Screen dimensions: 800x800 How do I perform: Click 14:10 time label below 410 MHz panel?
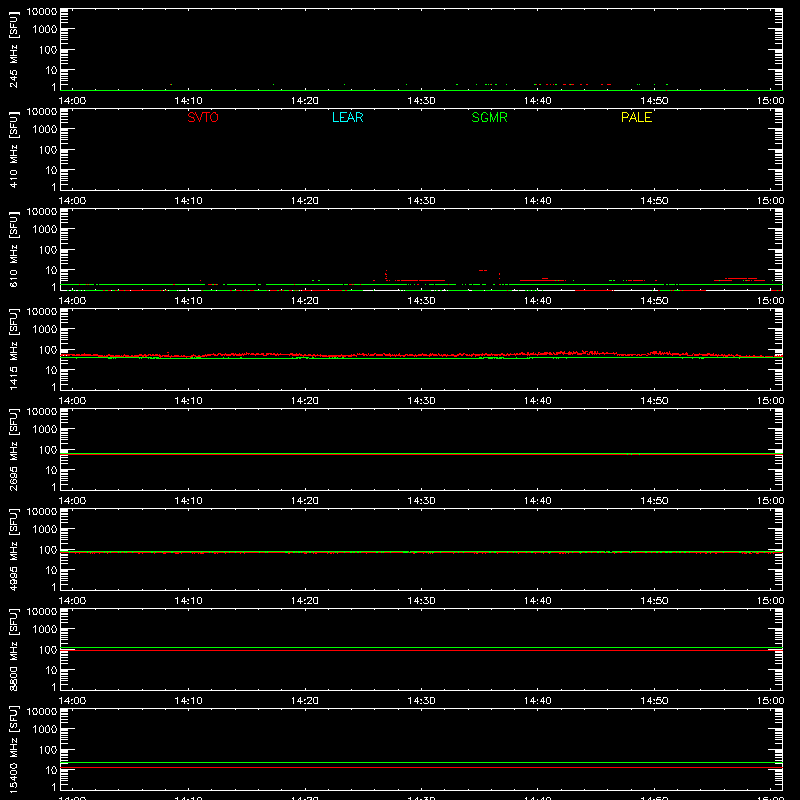[x=188, y=201]
